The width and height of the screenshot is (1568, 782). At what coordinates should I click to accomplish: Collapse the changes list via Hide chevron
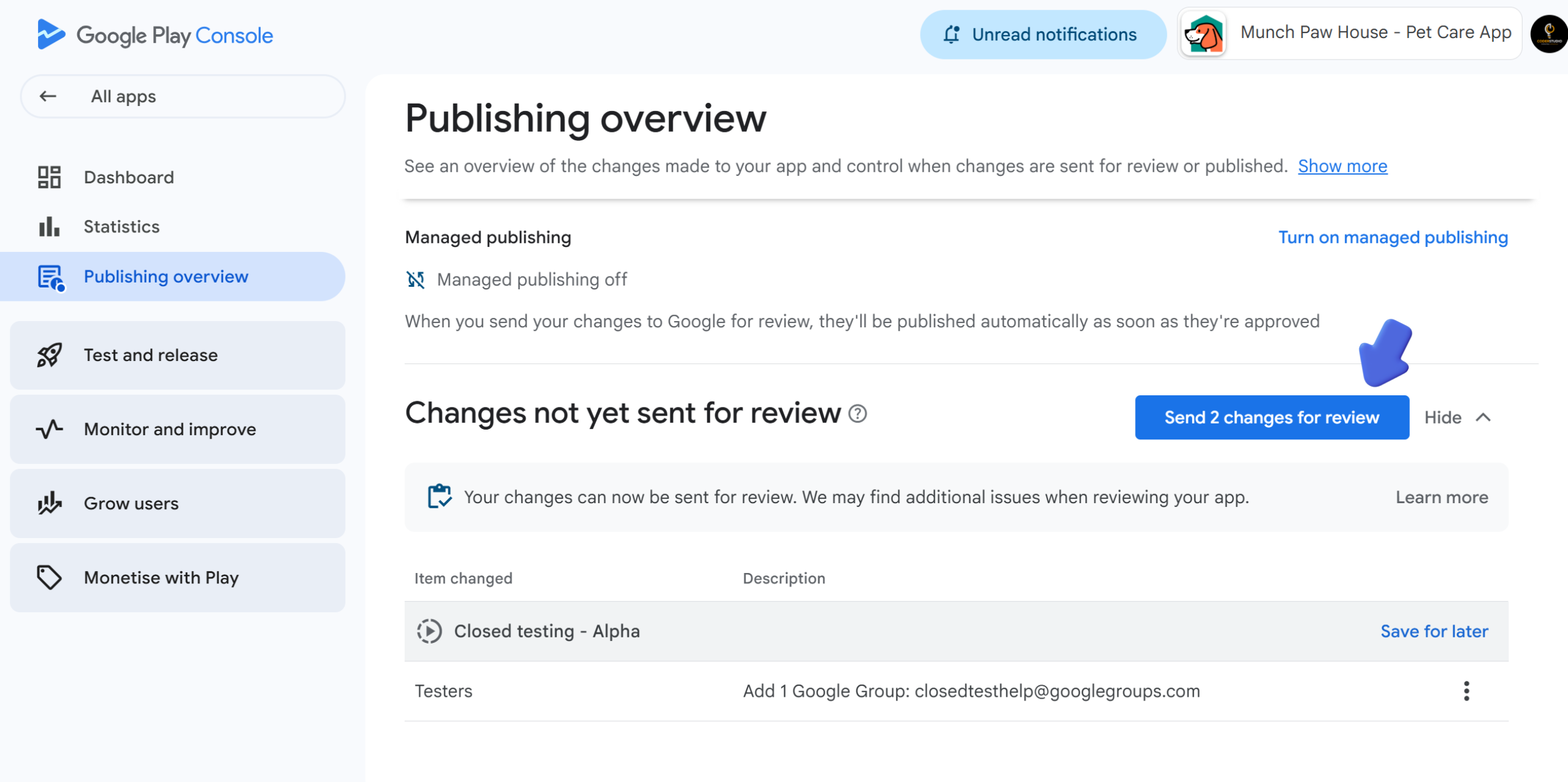[1485, 417]
